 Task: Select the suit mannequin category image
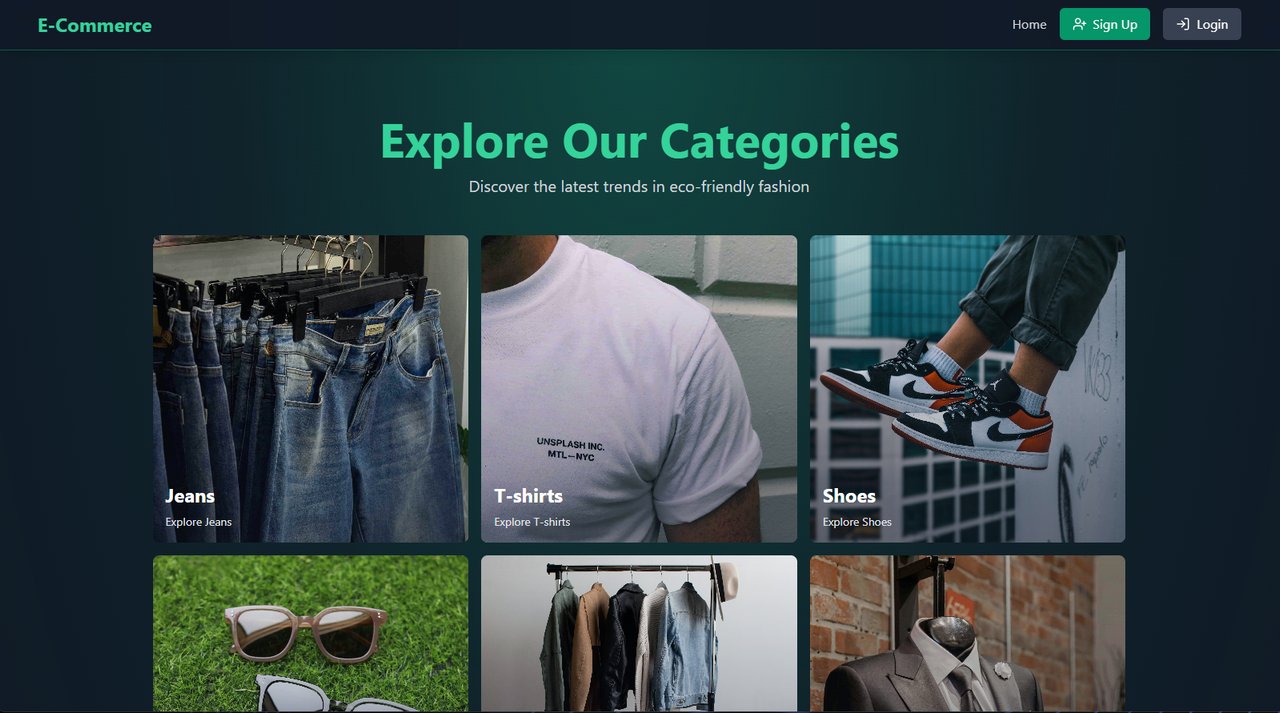coord(967,634)
